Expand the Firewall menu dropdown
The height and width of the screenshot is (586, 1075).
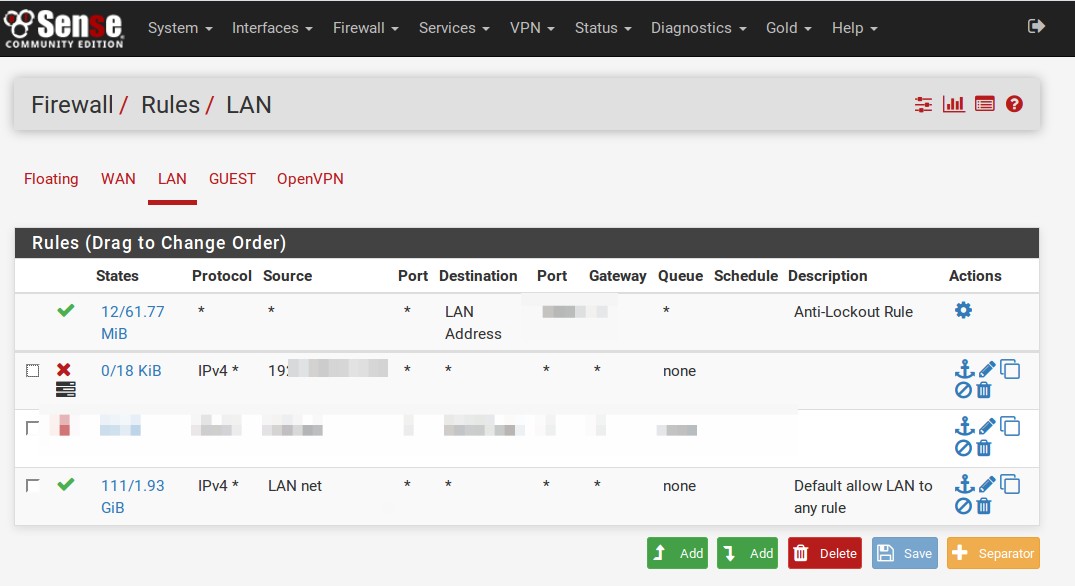(x=365, y=28)
